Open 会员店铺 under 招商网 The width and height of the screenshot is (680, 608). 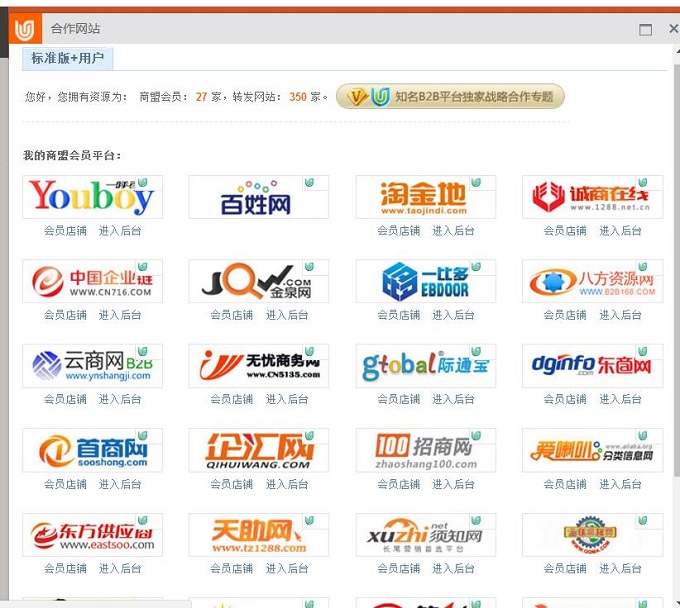pyautogui.click(x=398, y=484)
